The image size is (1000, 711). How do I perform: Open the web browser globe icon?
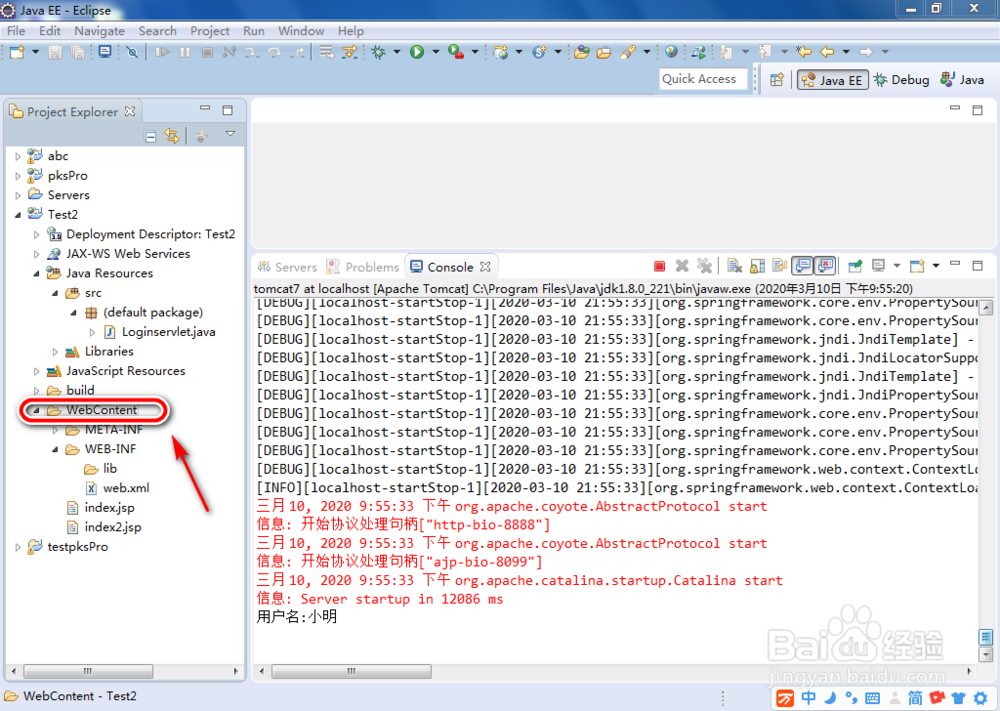(671, 52)
